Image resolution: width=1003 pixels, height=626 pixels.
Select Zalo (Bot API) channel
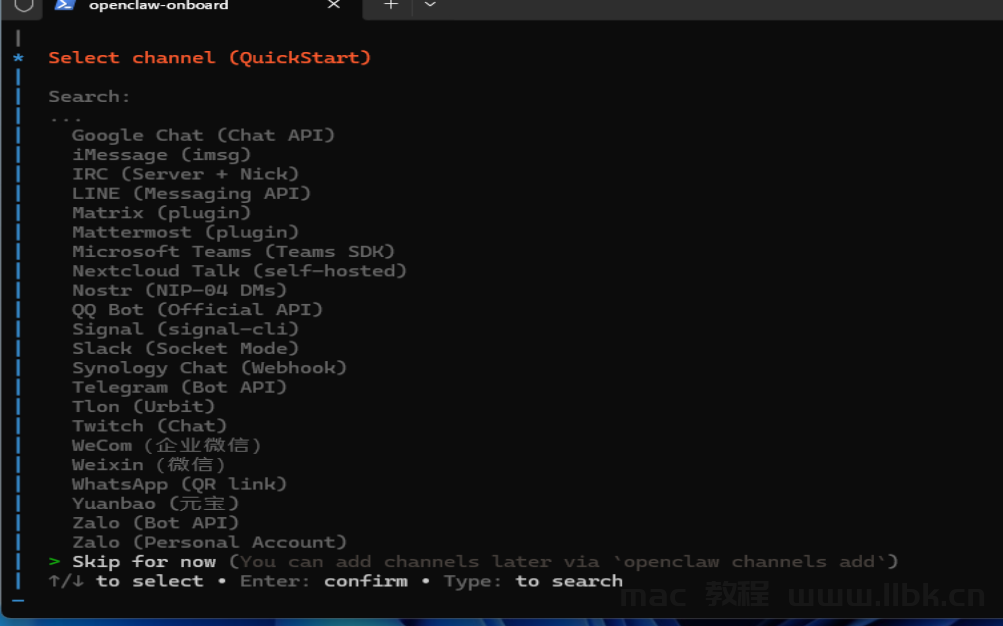(x=155, y=523)
